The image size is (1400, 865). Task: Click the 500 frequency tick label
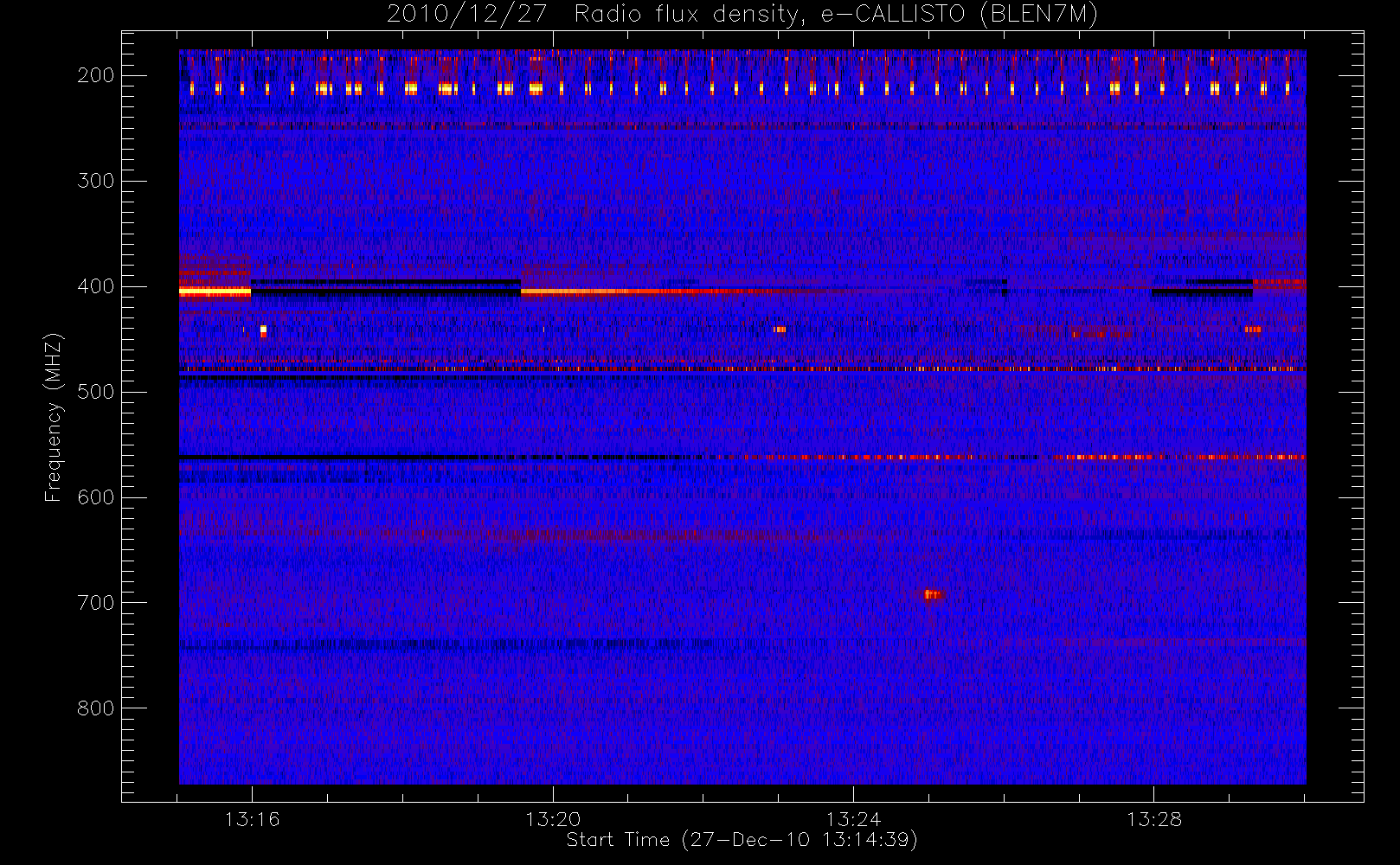pos(95,392)
